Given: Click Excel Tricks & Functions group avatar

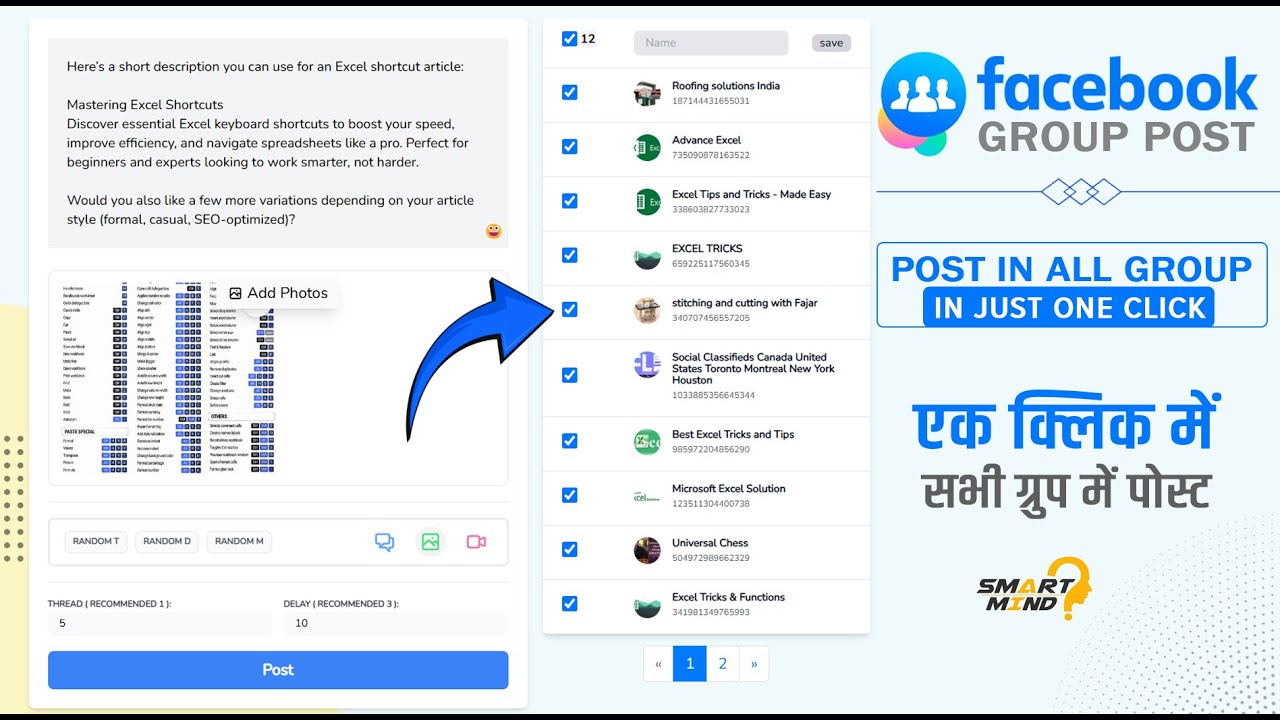Looking at the screenshot, I should click(x=647, y=604).
